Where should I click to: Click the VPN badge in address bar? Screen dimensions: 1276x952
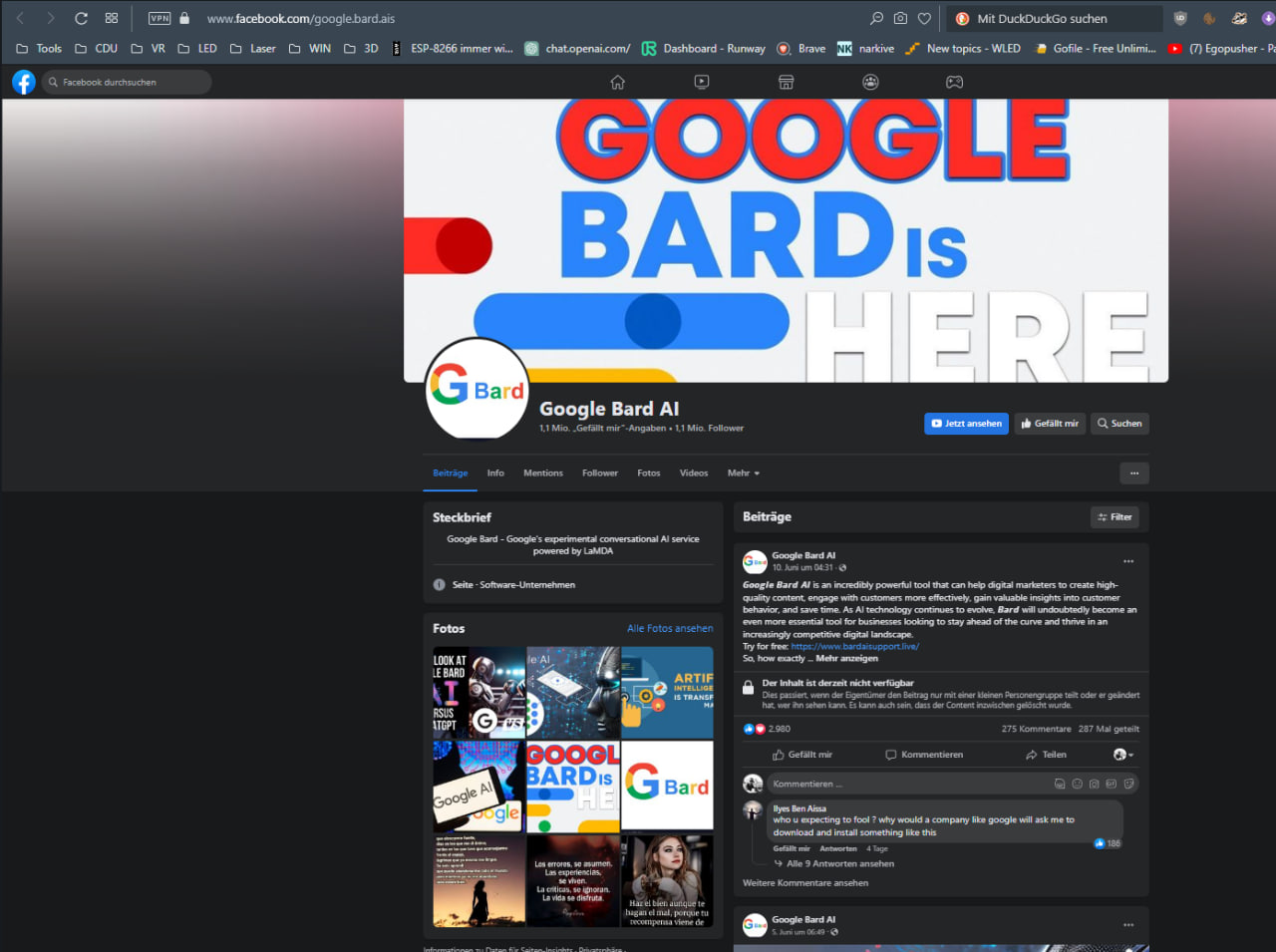tap(159, 18)
